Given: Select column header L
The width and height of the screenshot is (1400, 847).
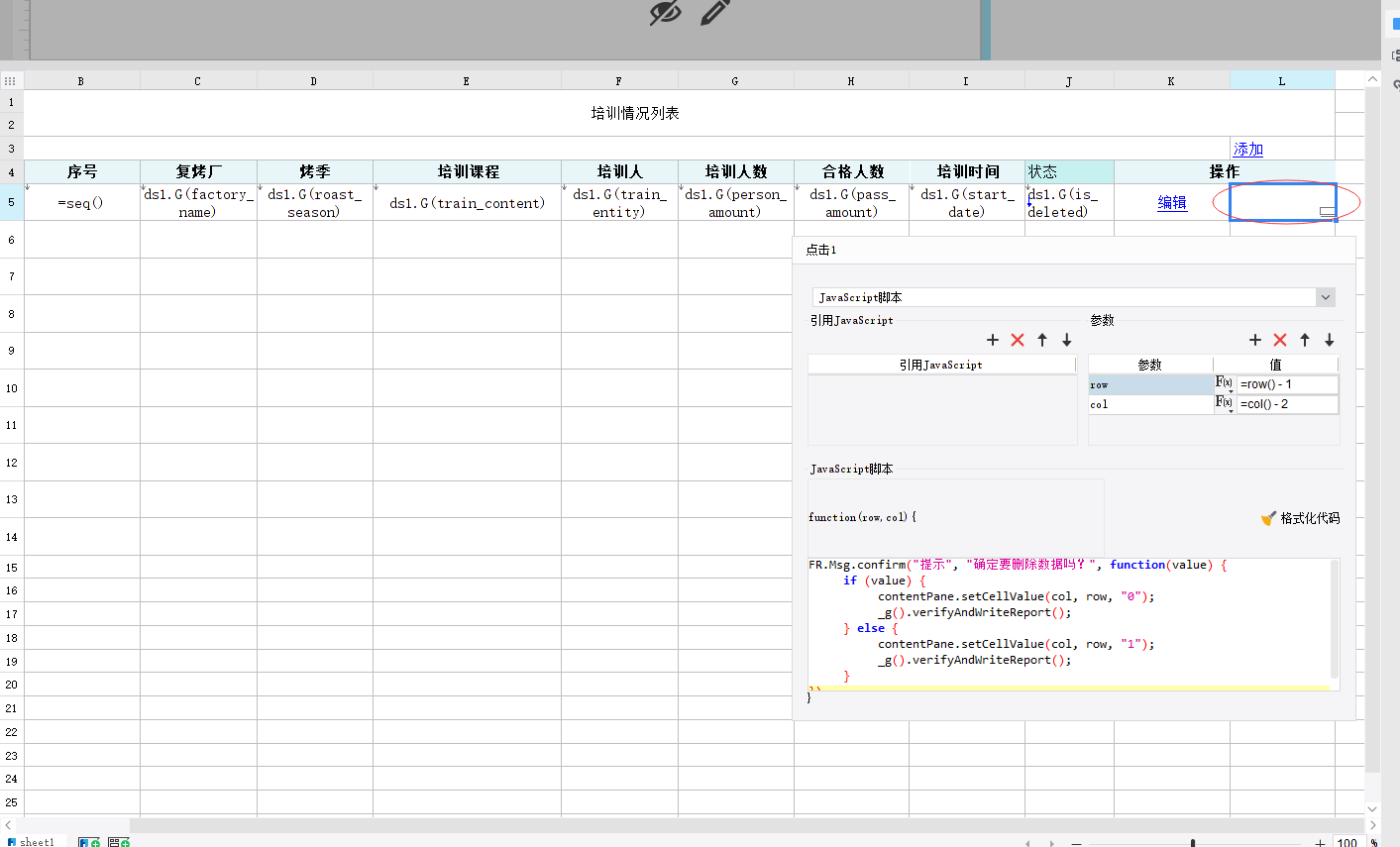Looking at the screenshot, I should click(x=1282, y=81).
